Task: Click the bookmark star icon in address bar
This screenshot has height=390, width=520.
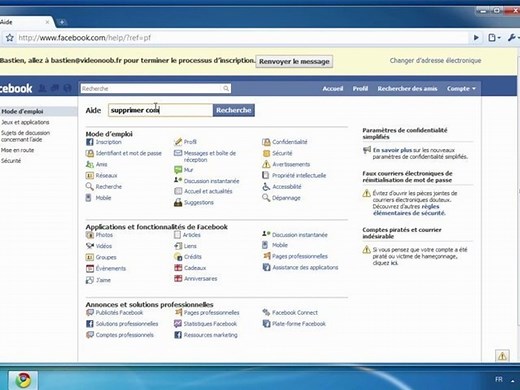Action: coord(10,38)
